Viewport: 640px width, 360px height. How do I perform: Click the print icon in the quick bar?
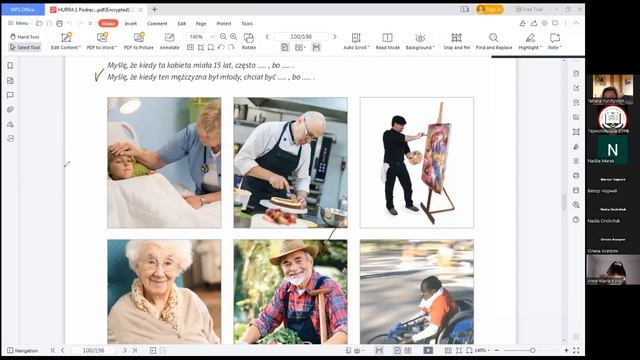60,24
